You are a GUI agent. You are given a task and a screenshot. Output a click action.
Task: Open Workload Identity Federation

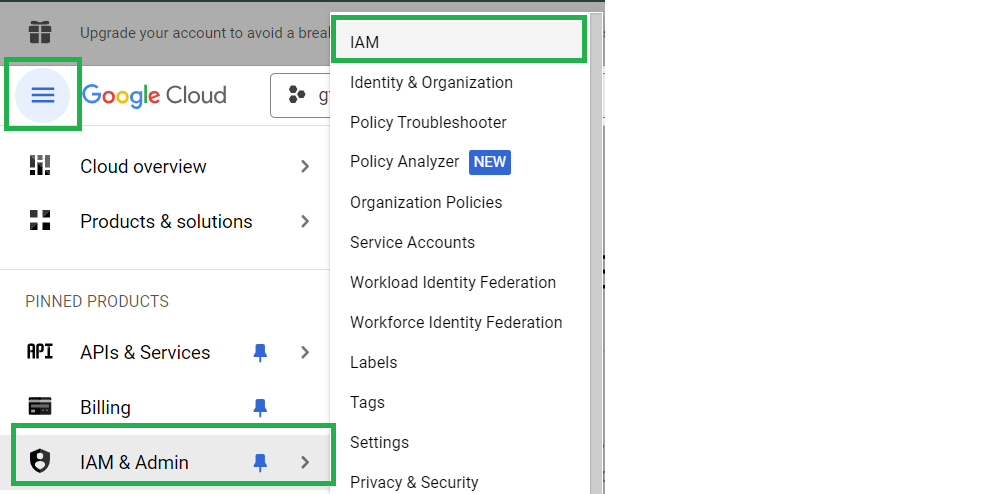[452, 282]
